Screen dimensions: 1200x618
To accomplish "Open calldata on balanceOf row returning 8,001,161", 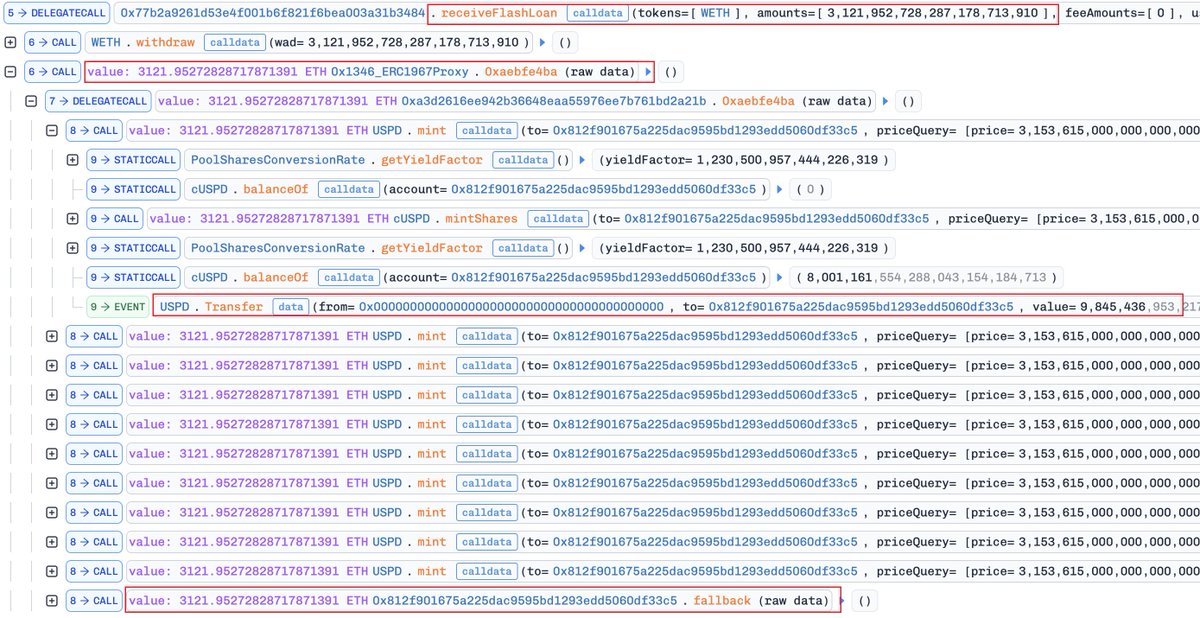I will point(347,277).
